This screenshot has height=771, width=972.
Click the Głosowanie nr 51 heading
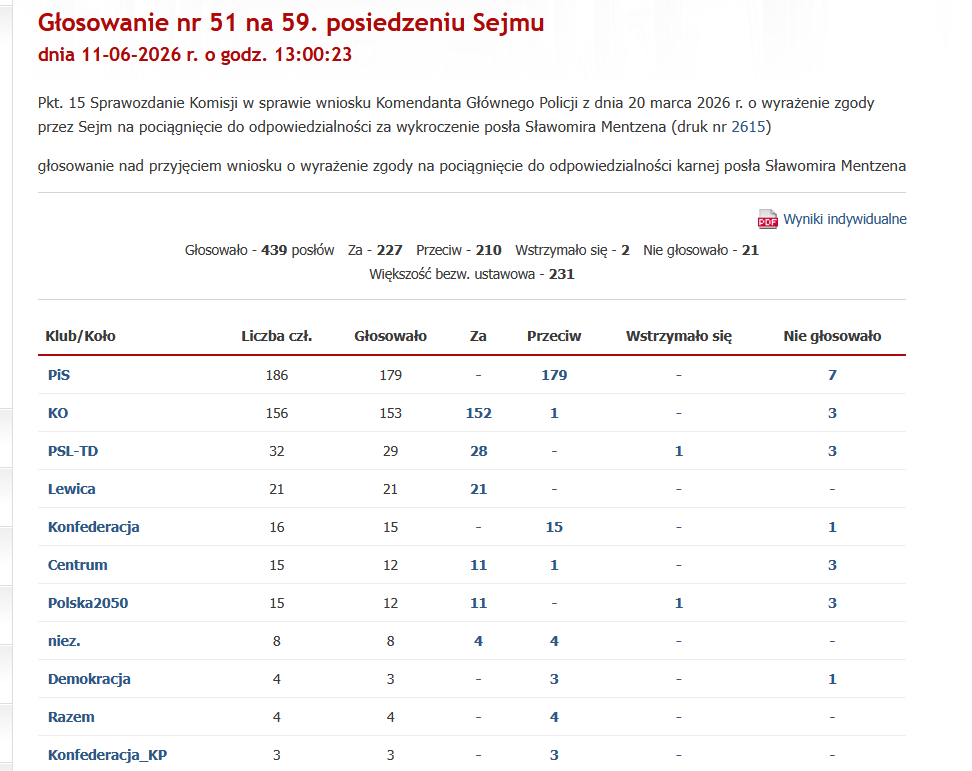coord(291,22)
